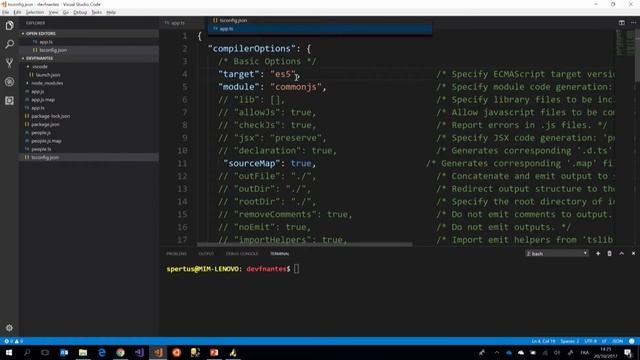Add a new terminal with plus icon
Screen dimensions: 640x360
(x=598, y=253)
